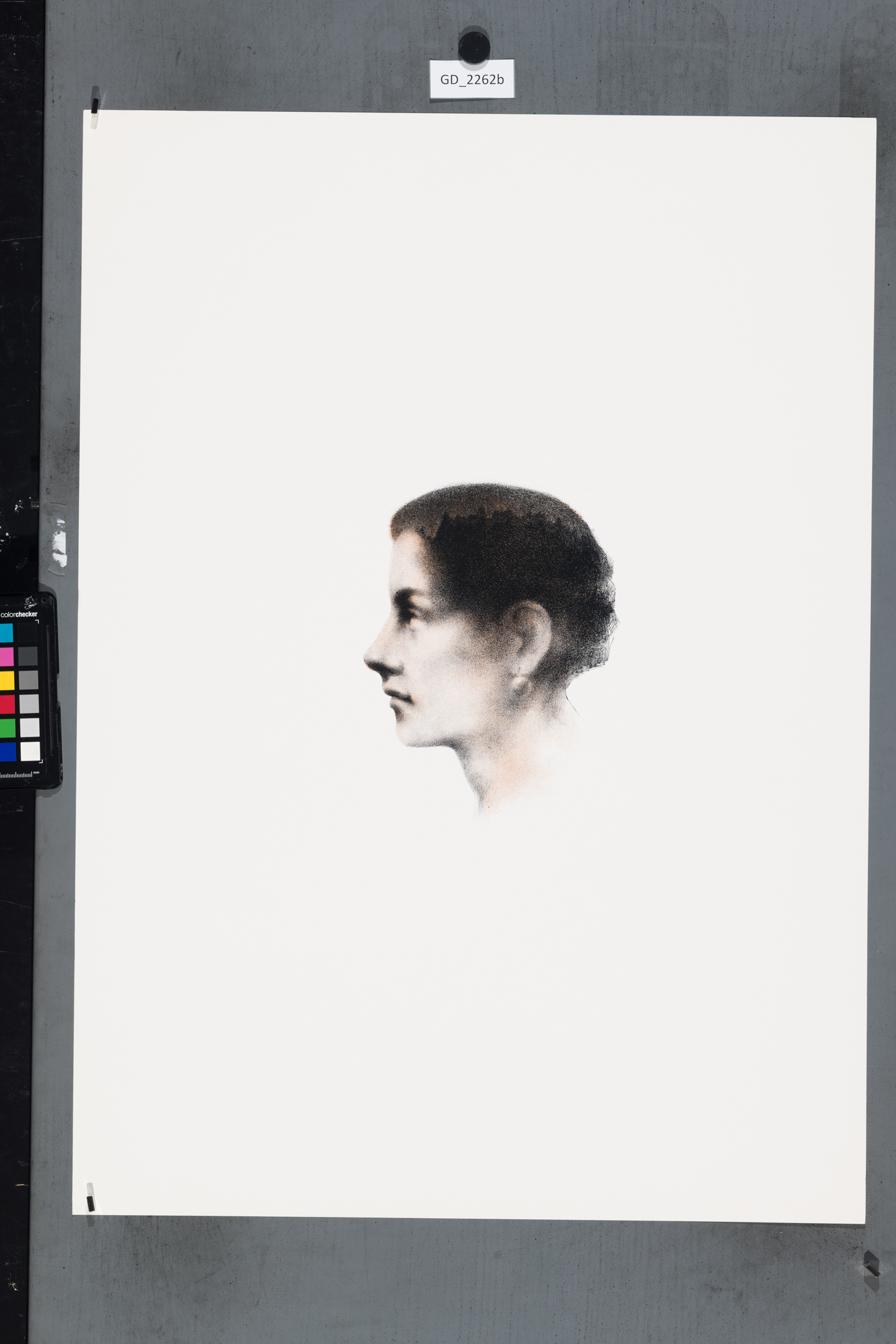Screen dimensions: 896x1344
Task: Click the white patch on the colorchecker
Action: coord(29,751)
